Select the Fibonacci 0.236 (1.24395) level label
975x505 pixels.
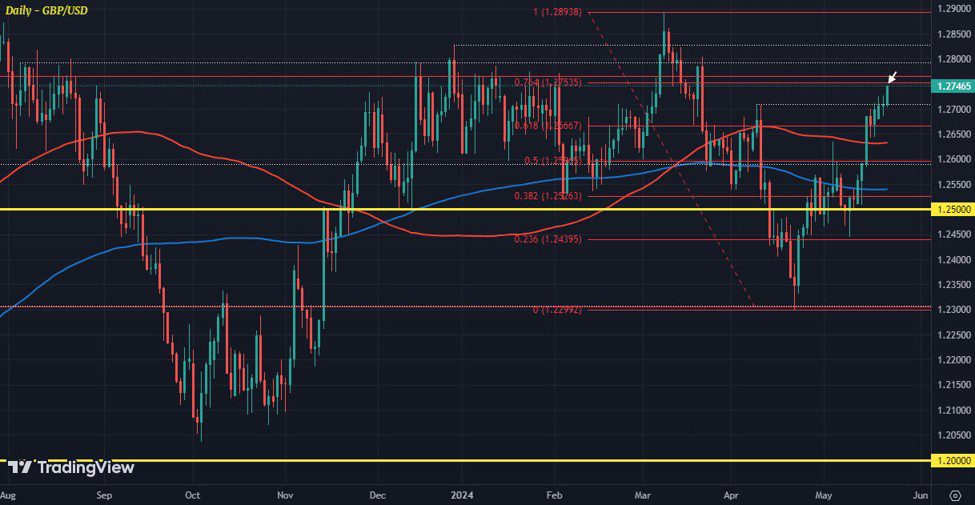548,240
